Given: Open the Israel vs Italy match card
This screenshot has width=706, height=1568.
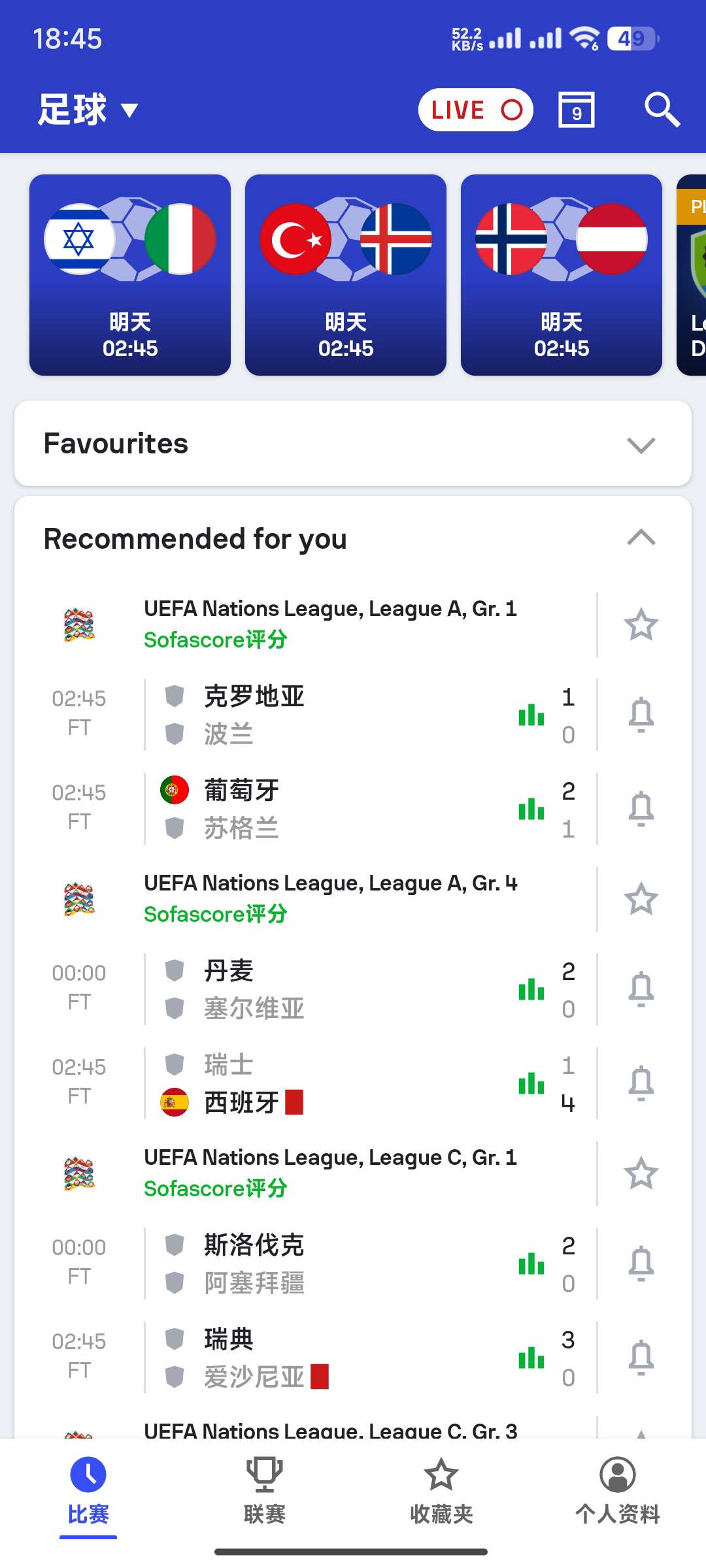Looking at the screenshot, I should [130, 275].
